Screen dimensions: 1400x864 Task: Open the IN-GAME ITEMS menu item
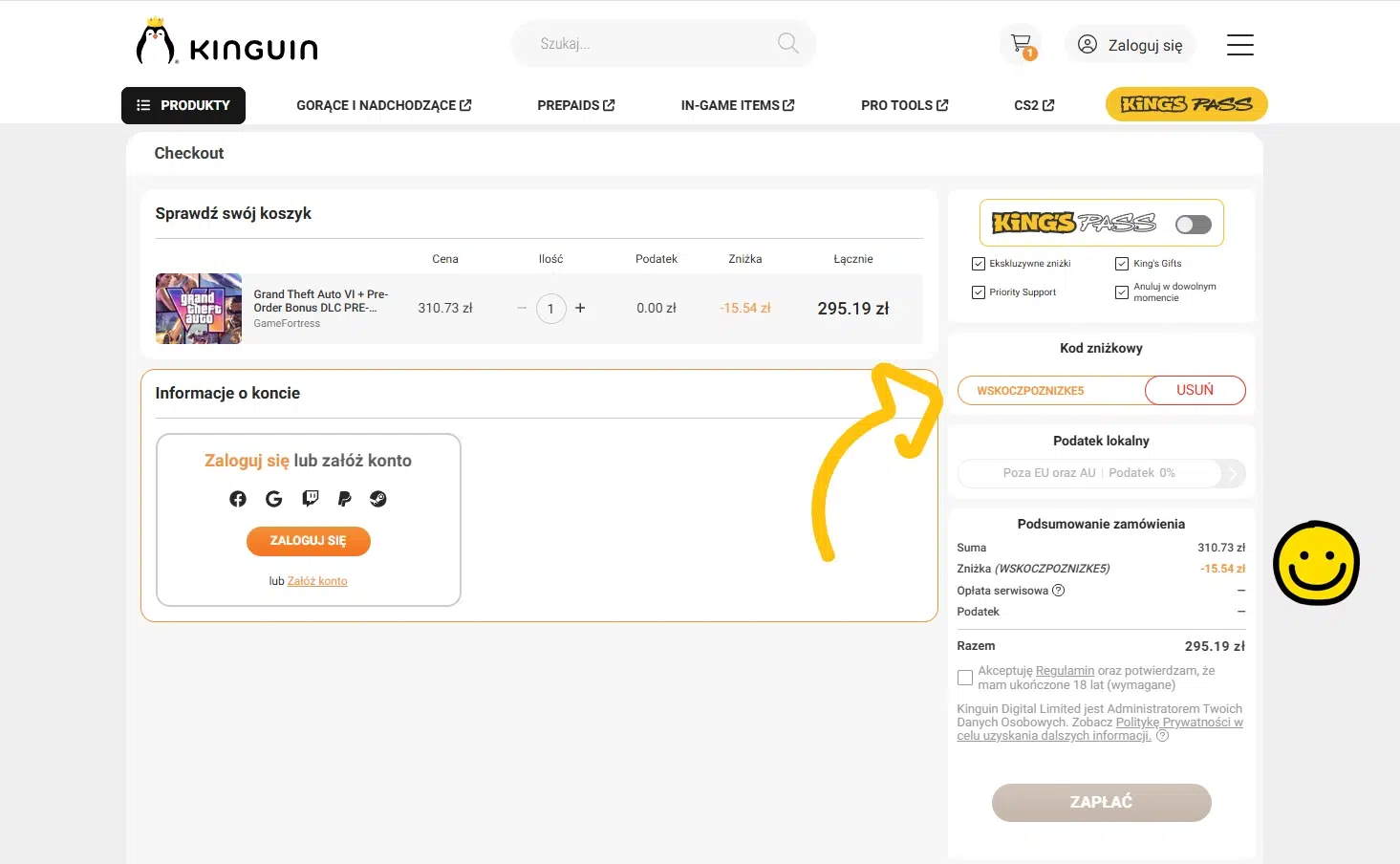pyautogui.click(x=738, y=105)
